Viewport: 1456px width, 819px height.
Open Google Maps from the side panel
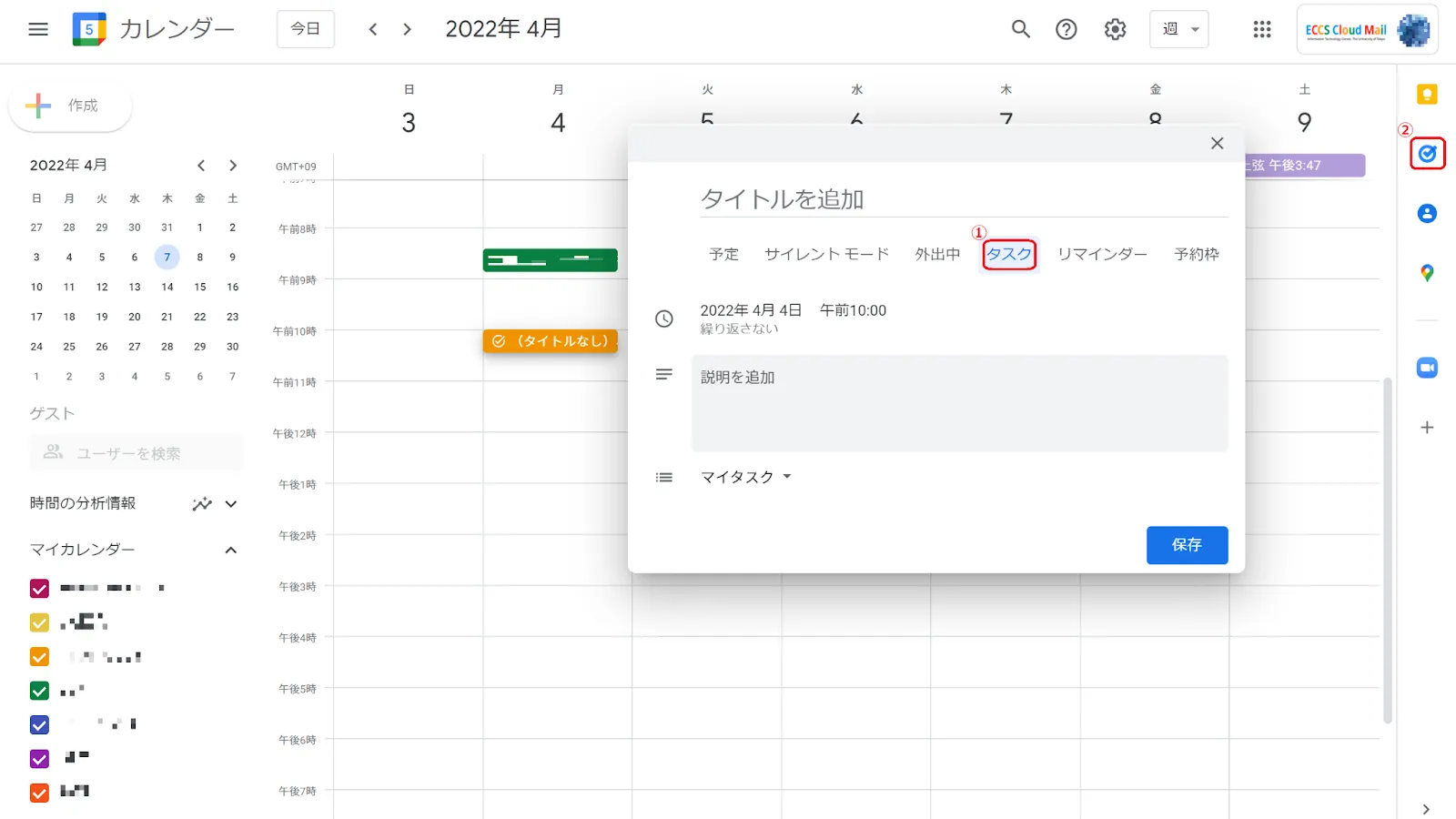point(1426,273)
